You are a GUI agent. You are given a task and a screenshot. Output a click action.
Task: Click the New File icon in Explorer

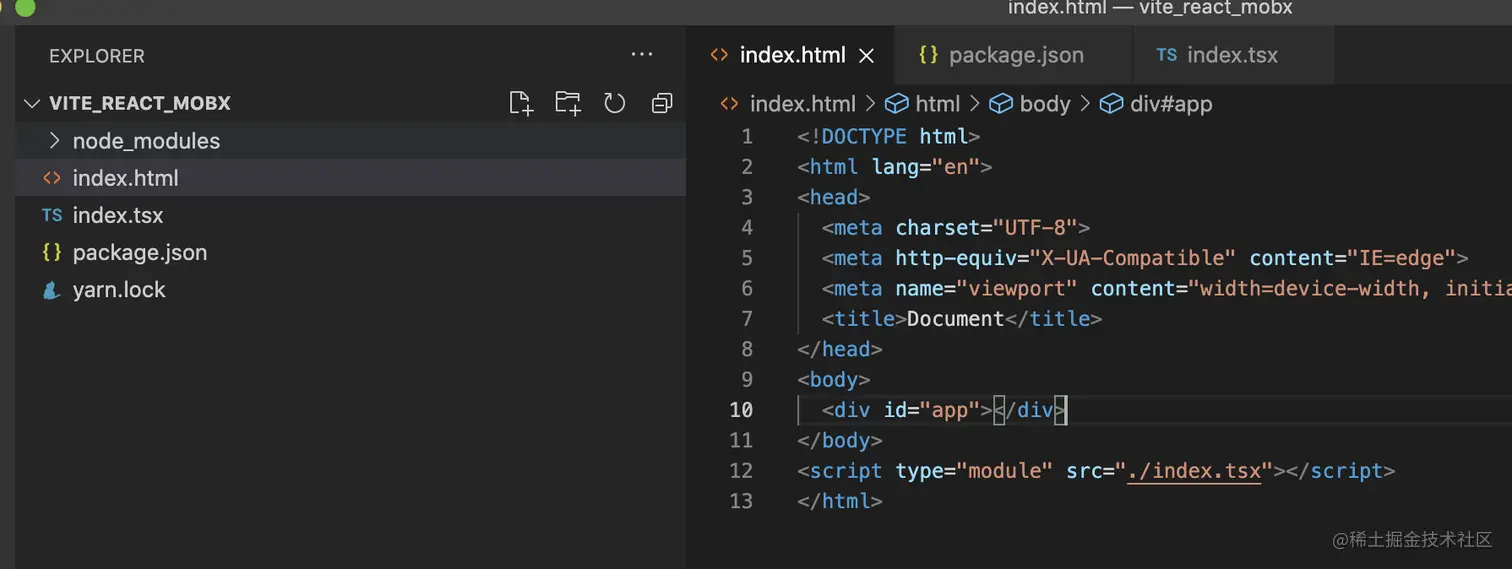pos(521,103)
